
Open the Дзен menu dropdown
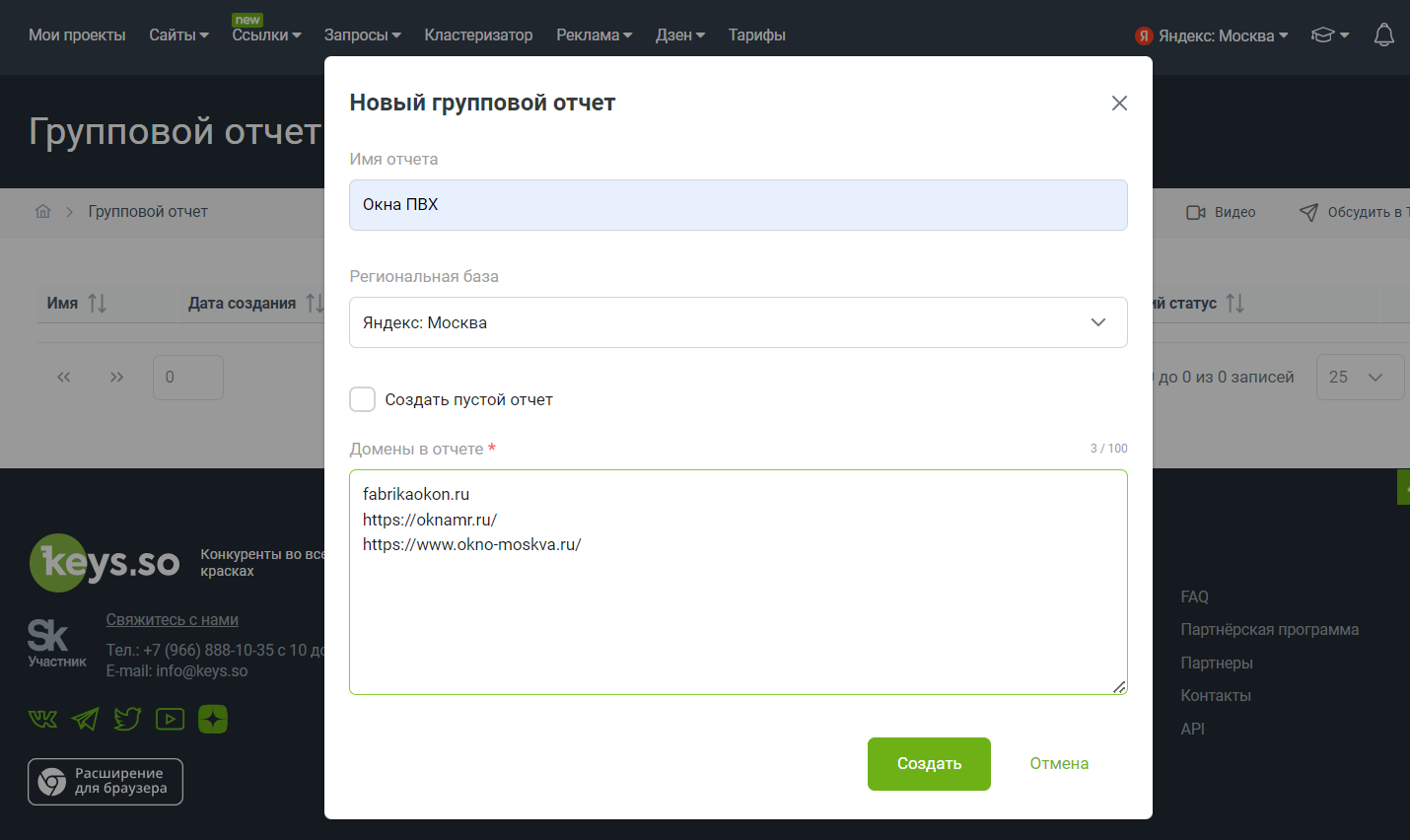pyautogui.click(x=680, y=35)
